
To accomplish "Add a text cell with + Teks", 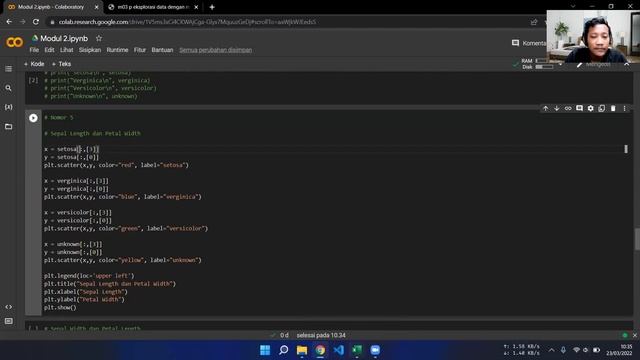I will (x=61, y=64).
